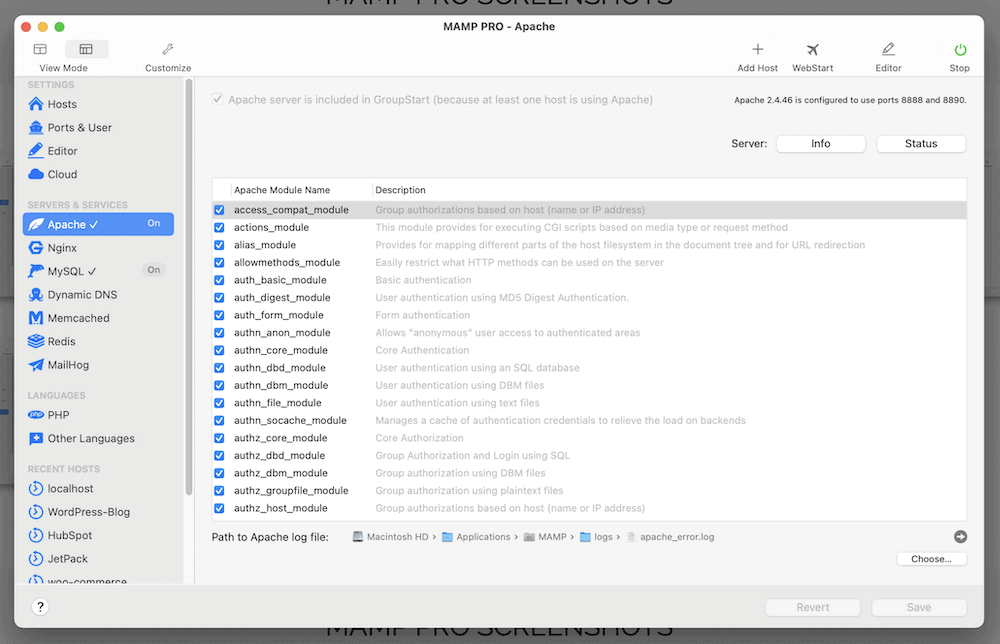
Task: Uncheck the access_compat_module checkbox
Action: point(219,210)
